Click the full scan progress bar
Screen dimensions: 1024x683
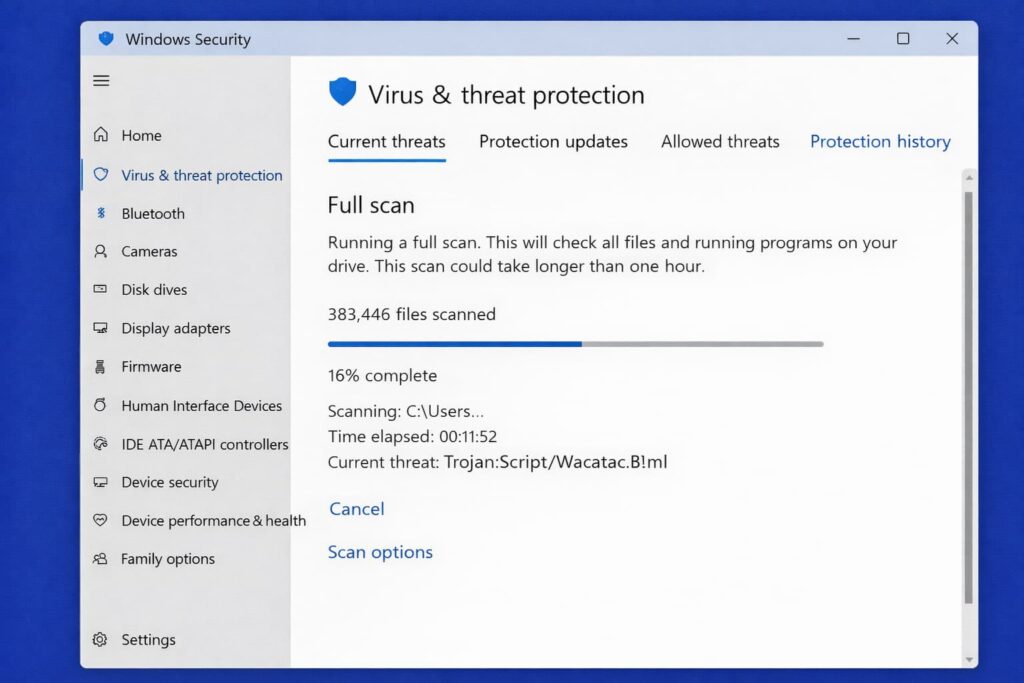[x=575, y=344]
